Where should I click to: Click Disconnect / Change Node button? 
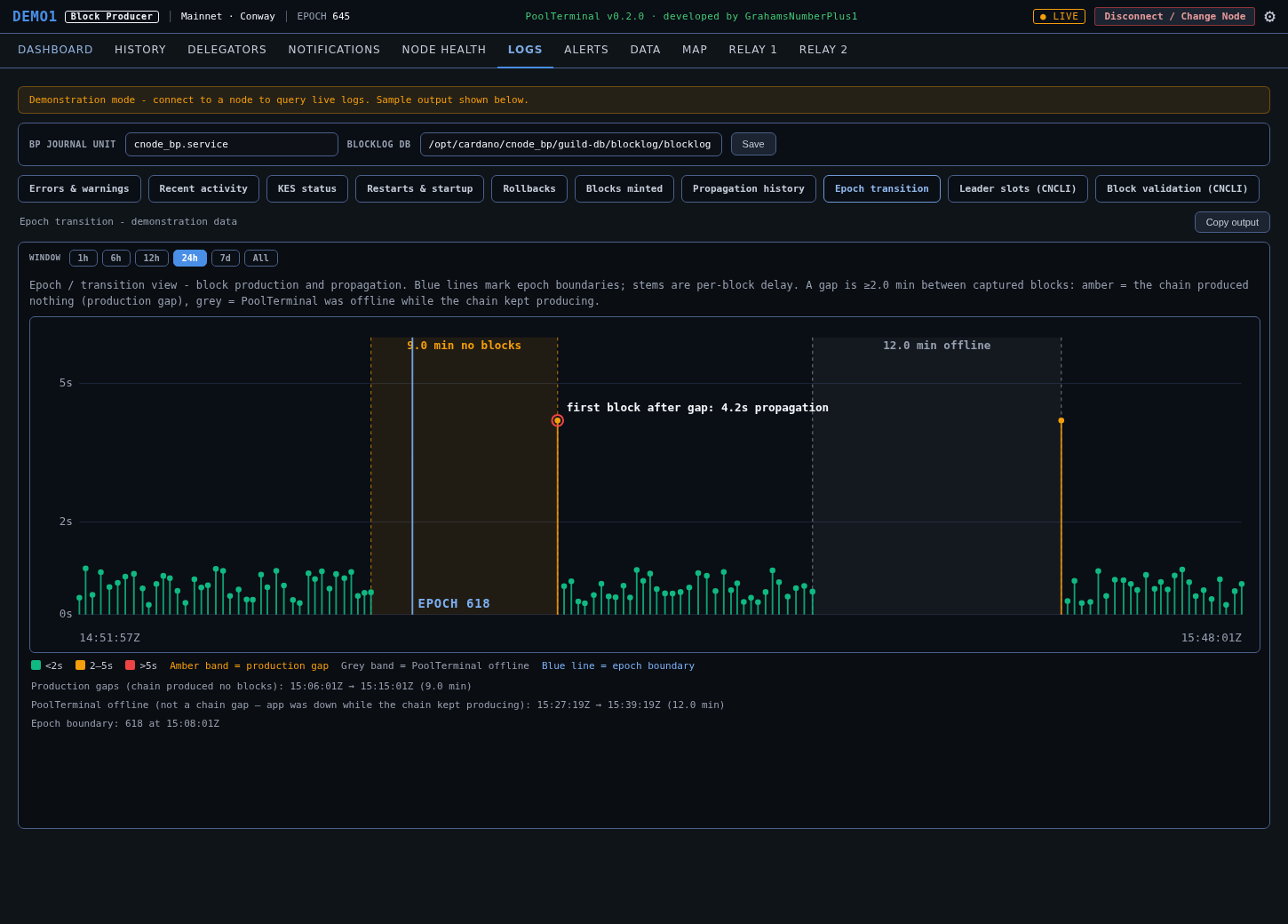coord(1174,17)
